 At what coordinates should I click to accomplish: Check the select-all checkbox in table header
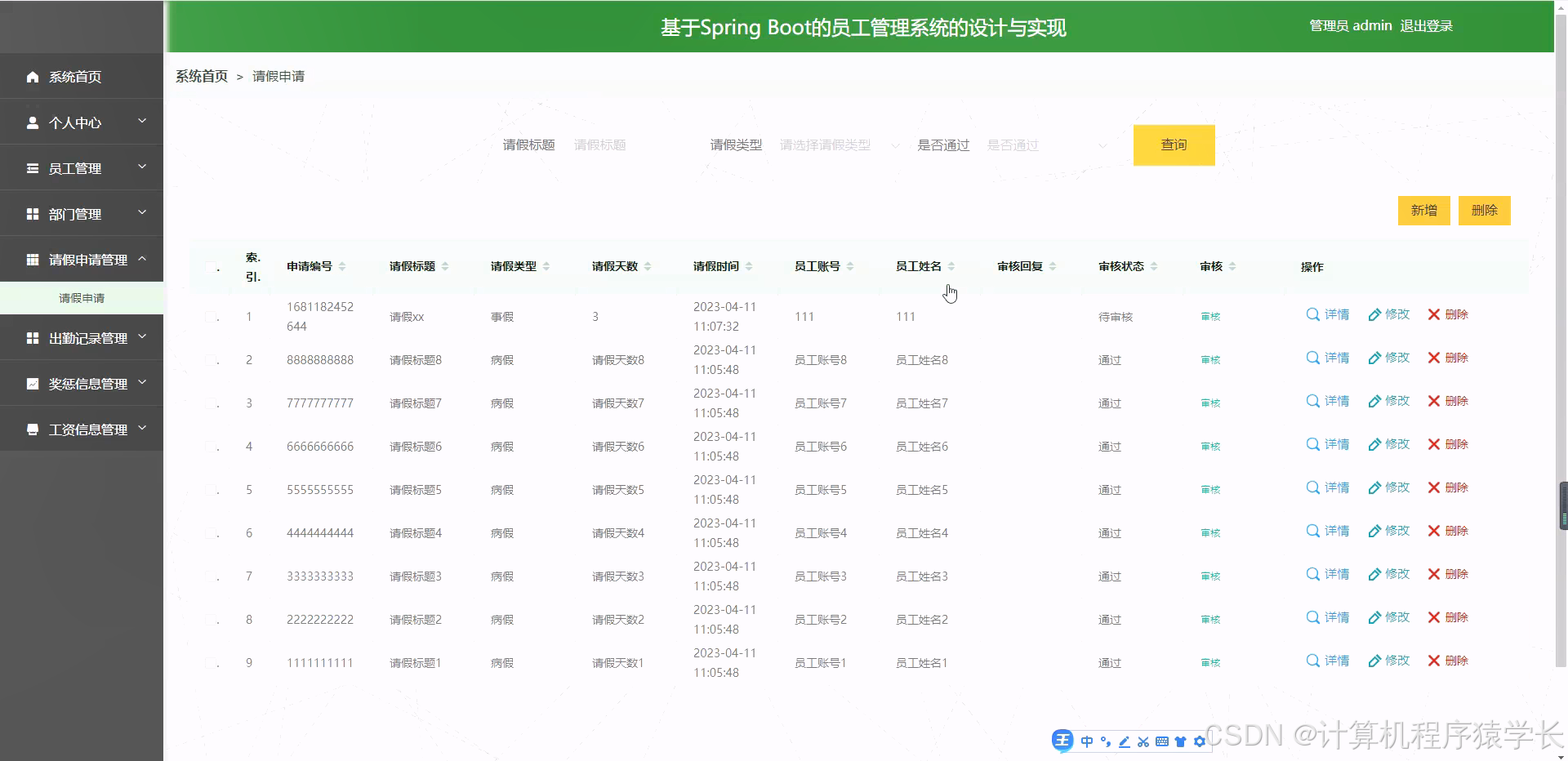tap(211, 266)
